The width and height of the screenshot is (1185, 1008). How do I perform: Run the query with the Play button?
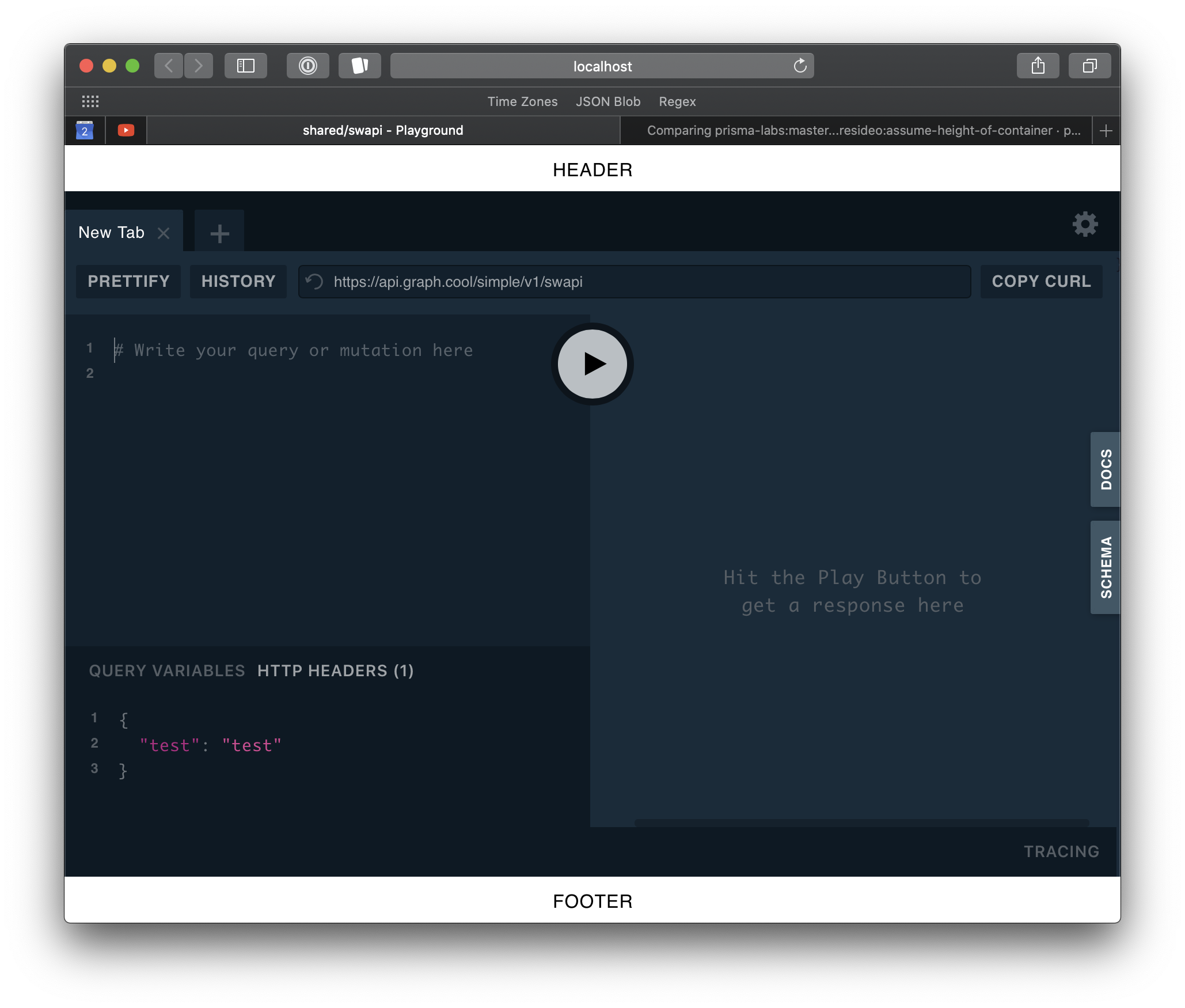[x=592, y=364]
